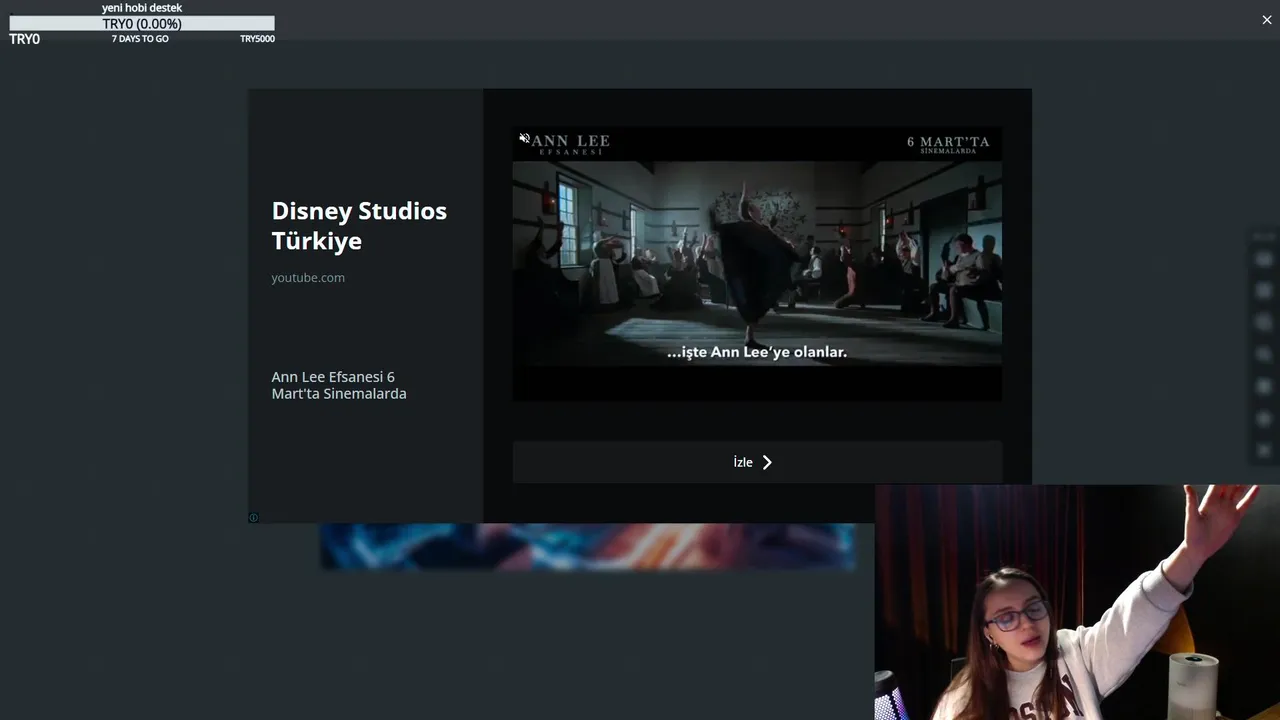The height and width of the screenshot is (720, 1280).
Task: Click the blurred banner below the ad
Action: pyautogui.click(x=587, y=547)
